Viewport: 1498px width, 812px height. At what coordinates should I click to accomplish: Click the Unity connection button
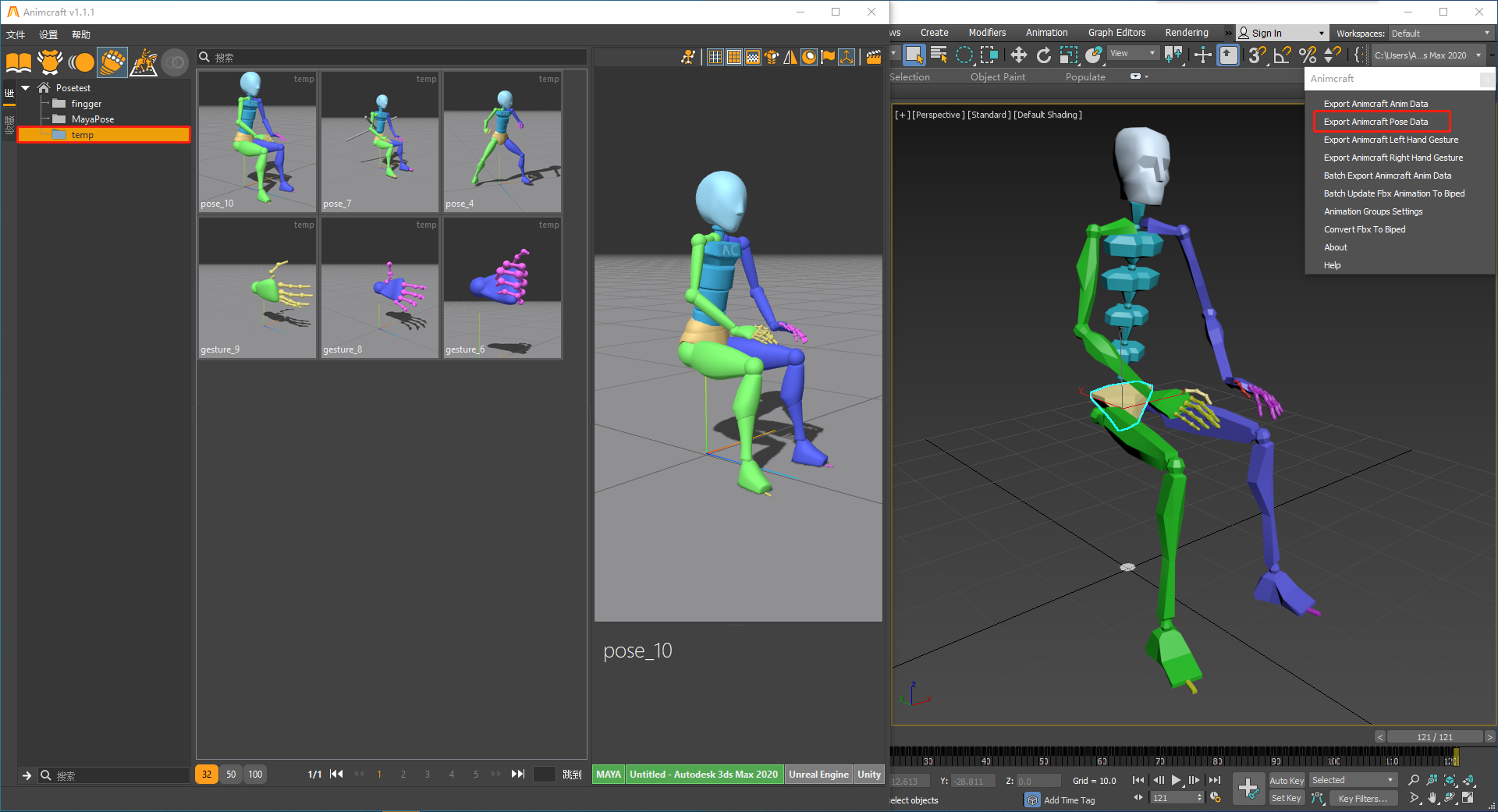coord(869,775)
